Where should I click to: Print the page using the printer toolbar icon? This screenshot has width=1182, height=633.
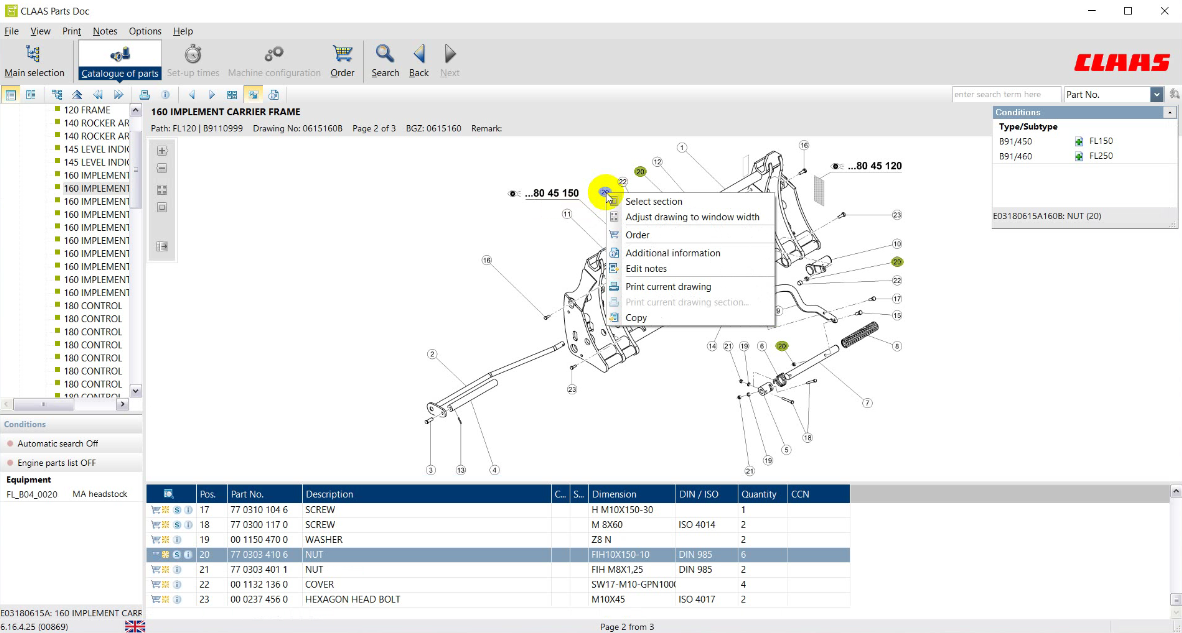coord(145,95)
